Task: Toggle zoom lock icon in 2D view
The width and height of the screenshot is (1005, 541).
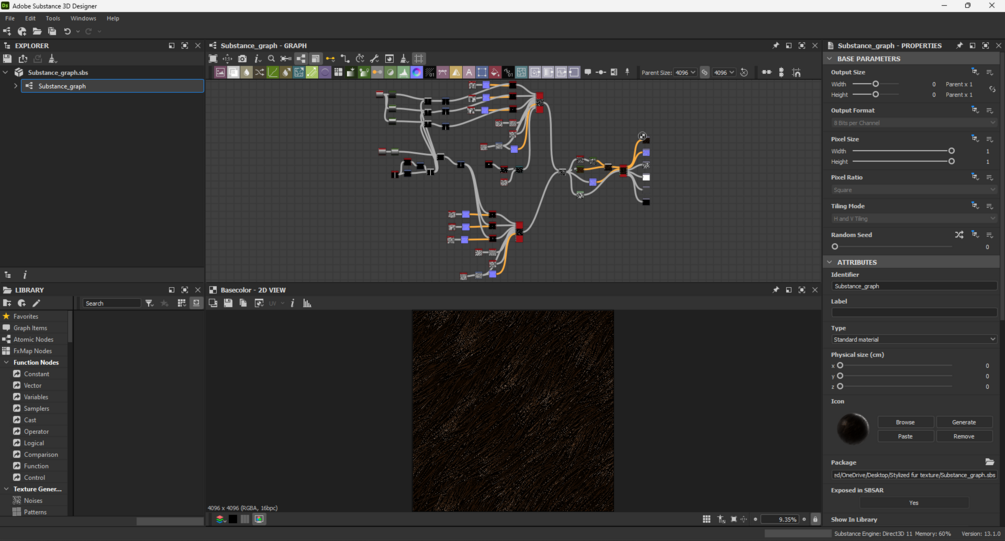Action: pyautogui.click(x=815, y=519)
